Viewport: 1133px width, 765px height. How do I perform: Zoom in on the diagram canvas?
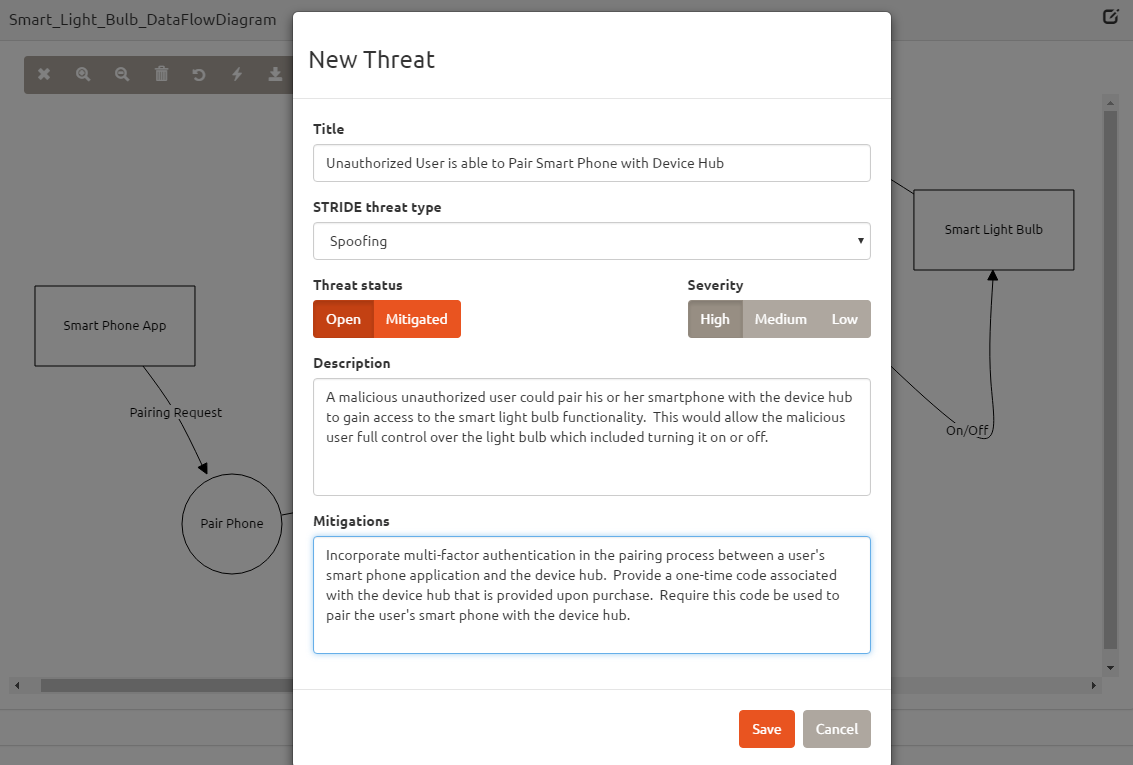(x=83, y=74)
